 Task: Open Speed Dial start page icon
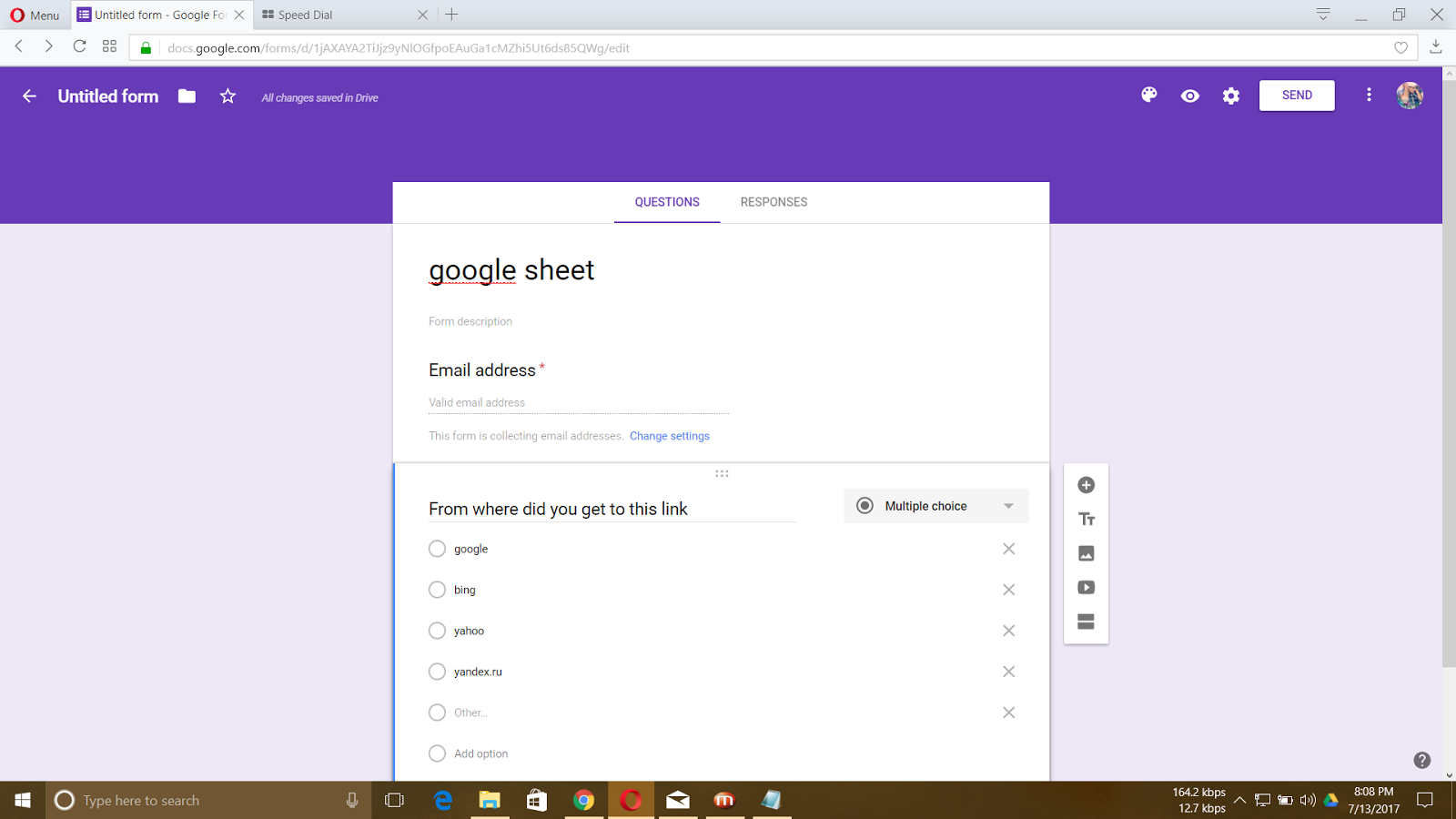pos(109,46)
